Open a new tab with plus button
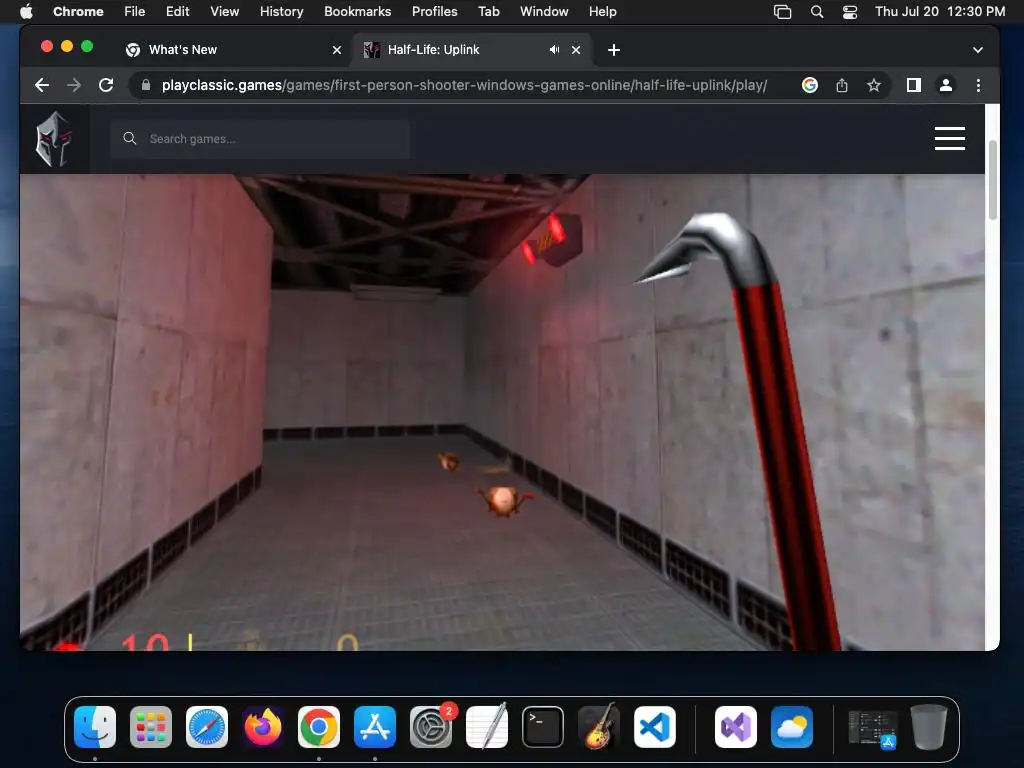Screen dimensions: 1024x768 614,50
